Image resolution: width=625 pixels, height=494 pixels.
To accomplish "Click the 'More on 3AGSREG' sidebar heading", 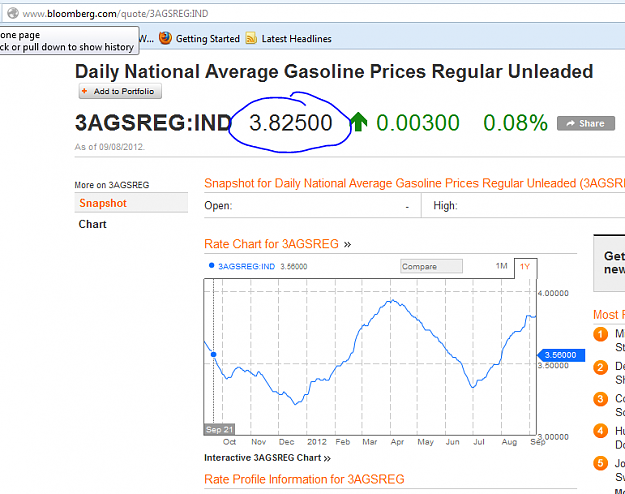I will pyautogui.click(x=112, y=185).
